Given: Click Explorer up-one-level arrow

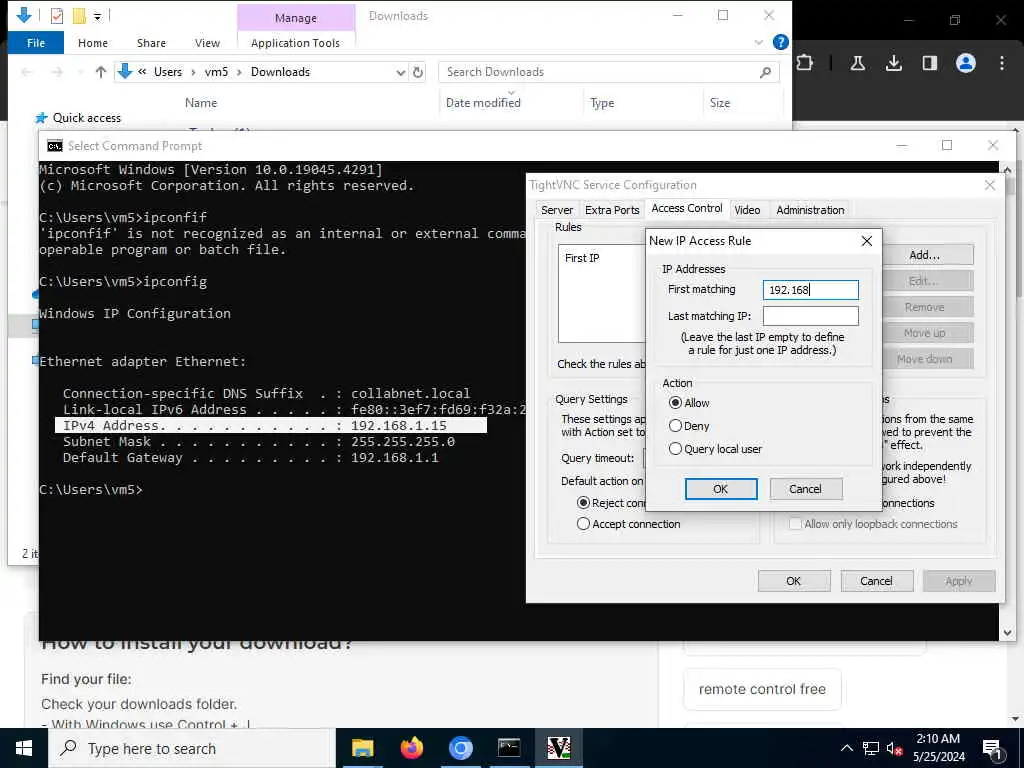Looking at the screenshot, I should click(101, 72).
